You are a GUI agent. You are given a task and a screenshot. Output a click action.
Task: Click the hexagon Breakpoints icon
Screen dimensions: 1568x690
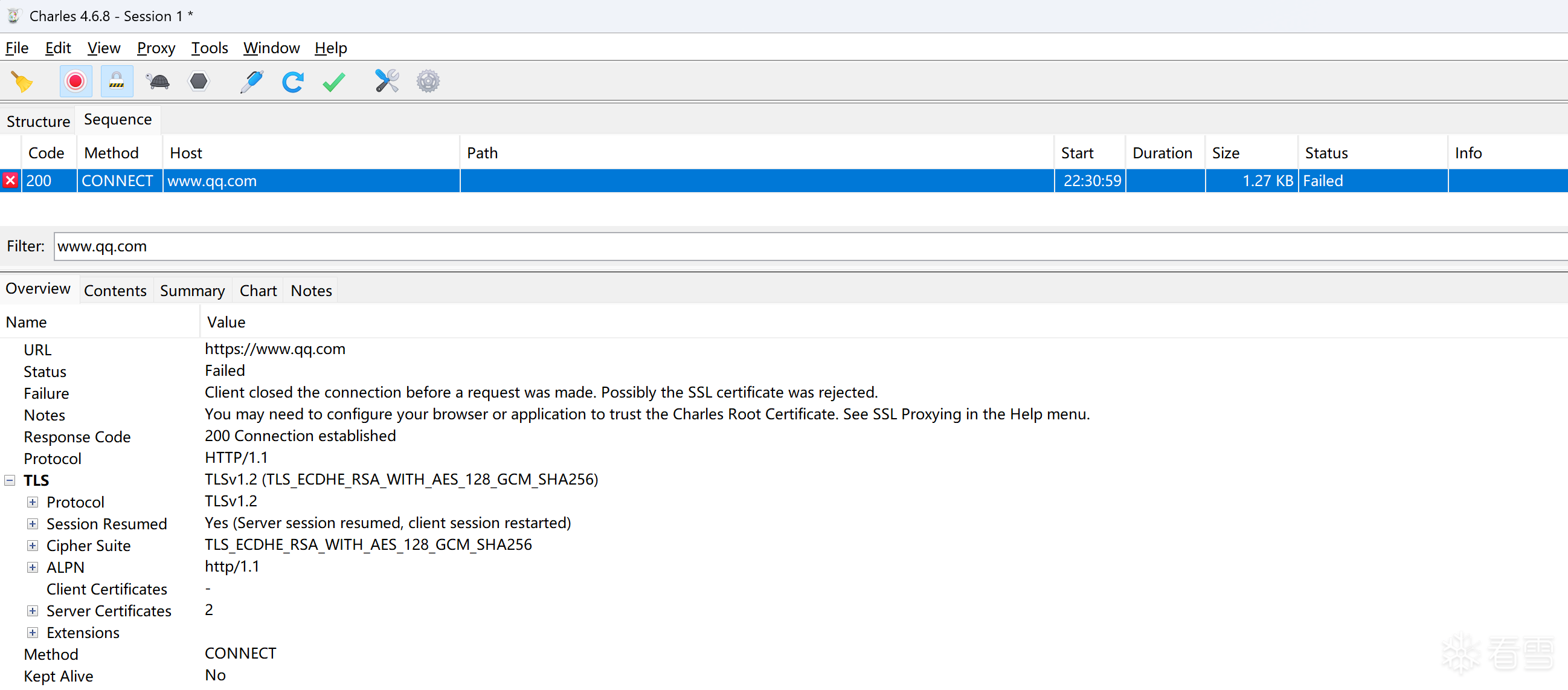[199, 82]
